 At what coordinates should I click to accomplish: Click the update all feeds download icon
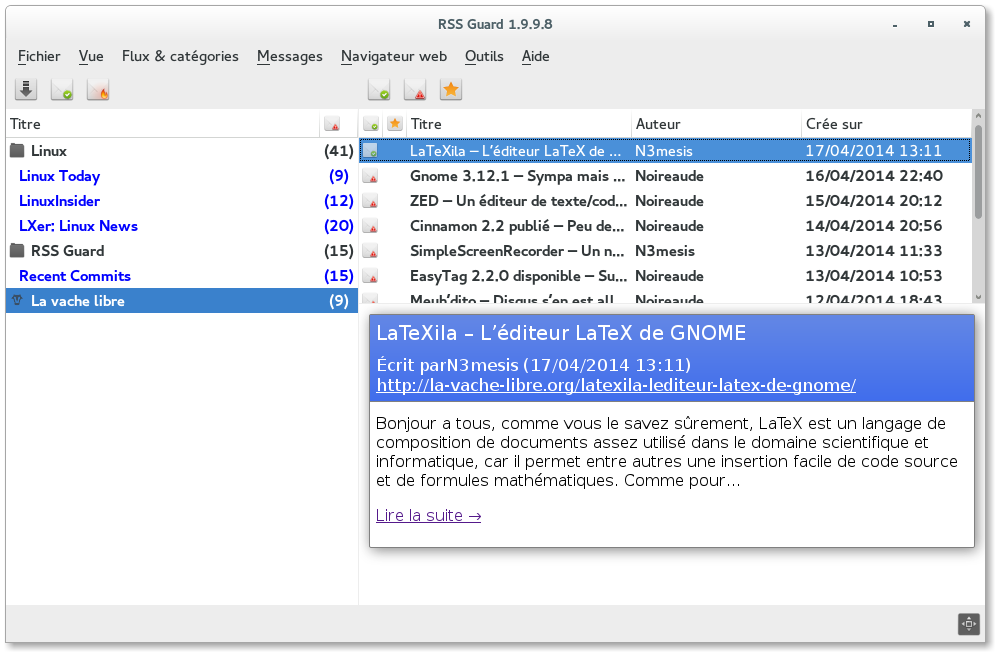[x=26, y=90]
